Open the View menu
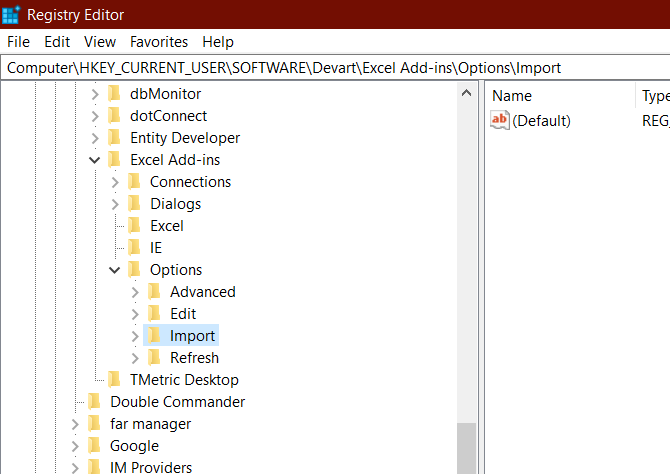 [x=100, y=42]
